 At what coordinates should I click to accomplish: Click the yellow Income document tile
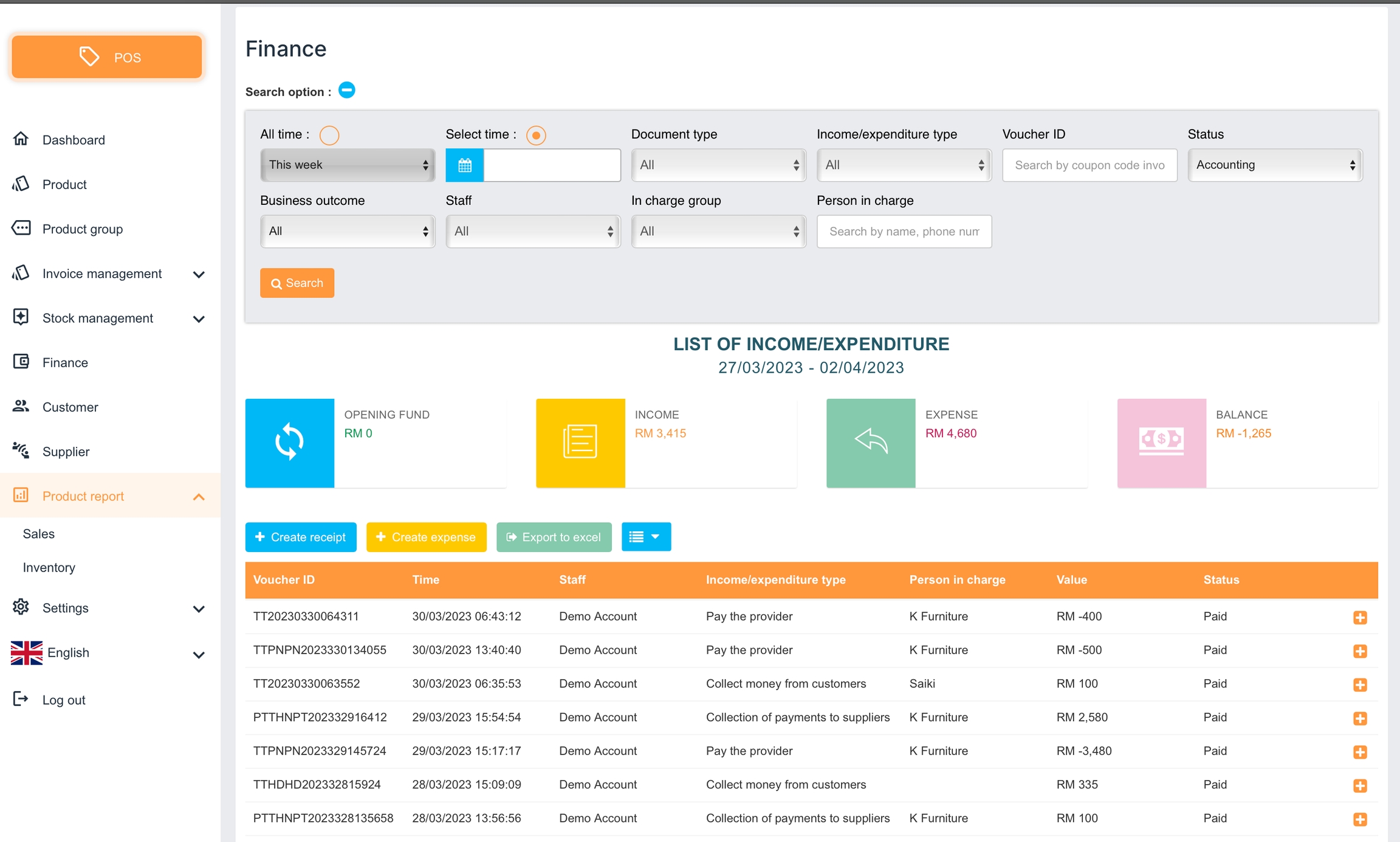pos(580,443)
